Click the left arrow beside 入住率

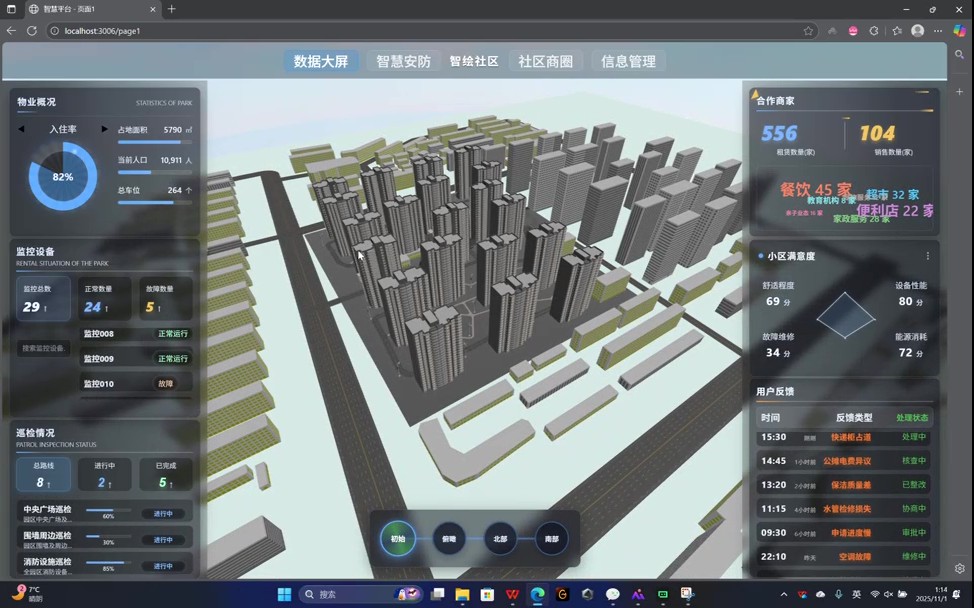click(x=23, y=127)
